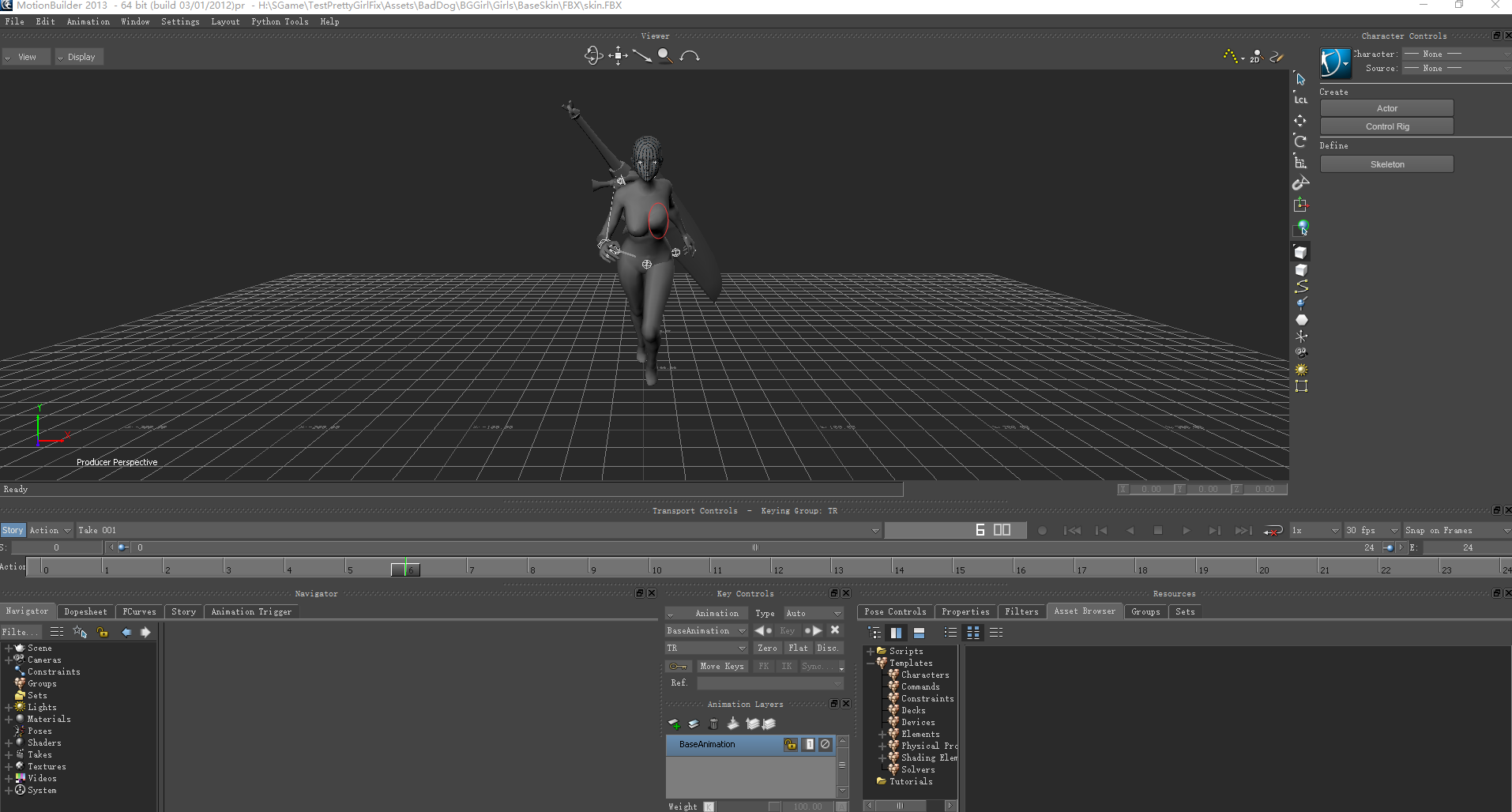Click the Actor button

1386,108
